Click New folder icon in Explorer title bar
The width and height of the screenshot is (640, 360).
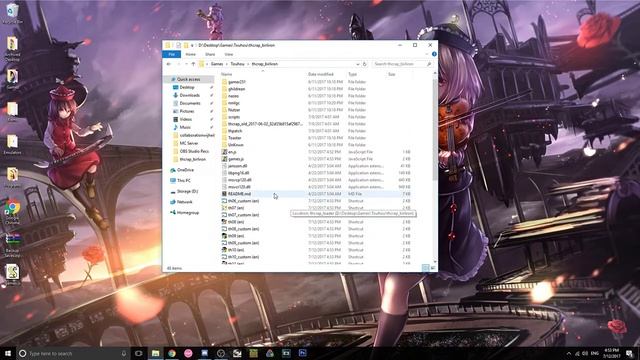pyautogui.click(x=186, y=45)
